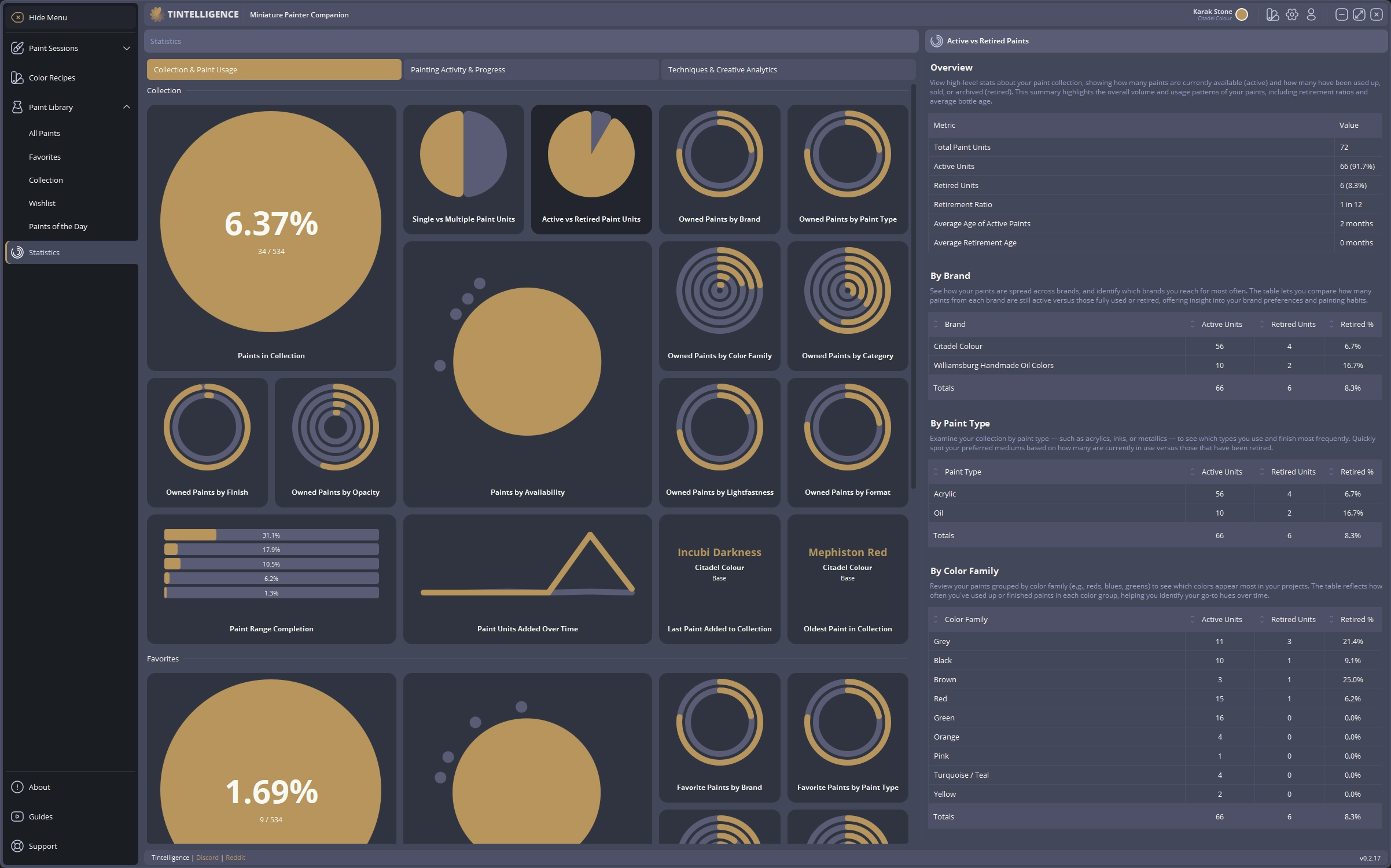Collapse the Paint Library section chevron

(x=126, y=107)
